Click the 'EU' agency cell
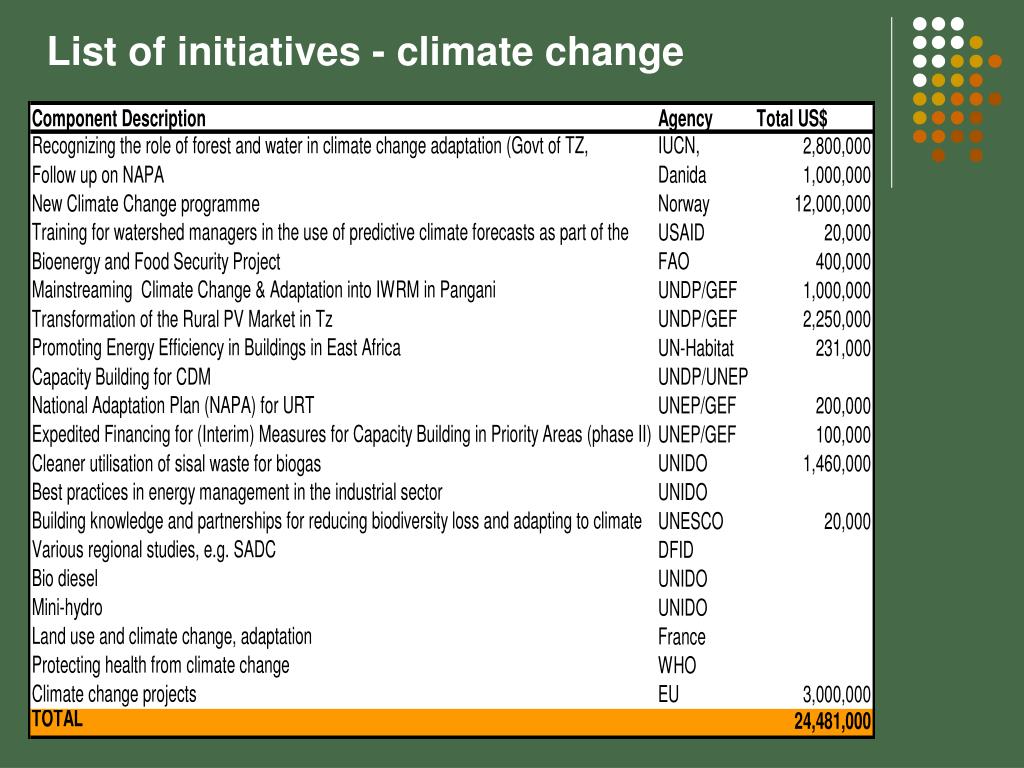Viewport: 1024px width, 768px height. tap(668, 694)
